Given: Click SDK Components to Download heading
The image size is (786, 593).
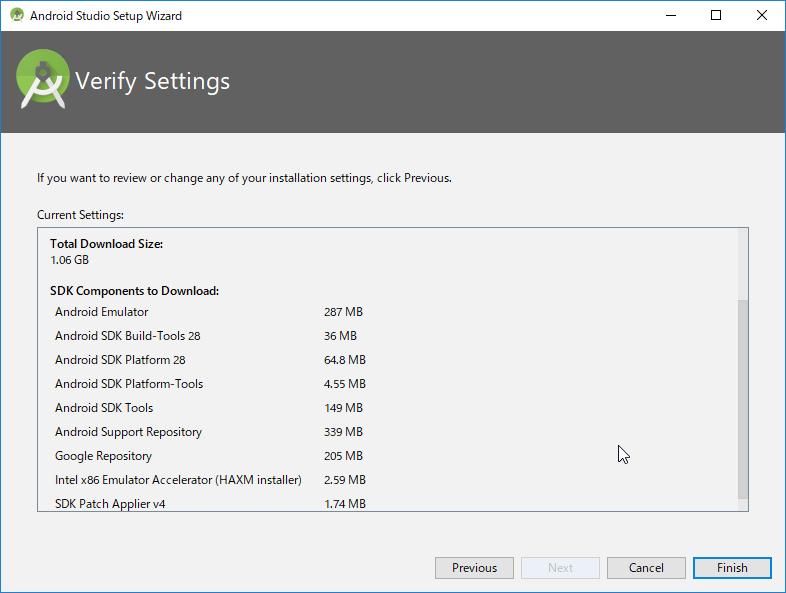Looking at the screenshot, I should [134, 291].
